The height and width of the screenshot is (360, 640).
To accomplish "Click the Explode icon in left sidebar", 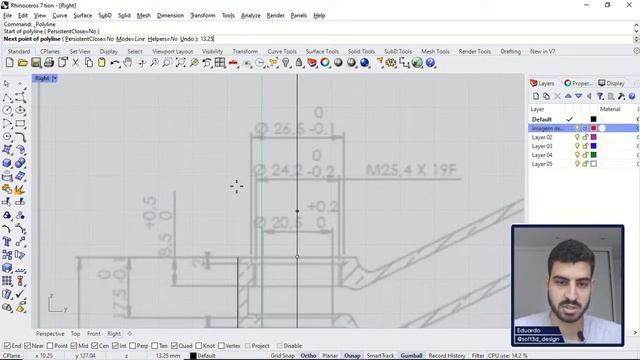I will [20, 189].
